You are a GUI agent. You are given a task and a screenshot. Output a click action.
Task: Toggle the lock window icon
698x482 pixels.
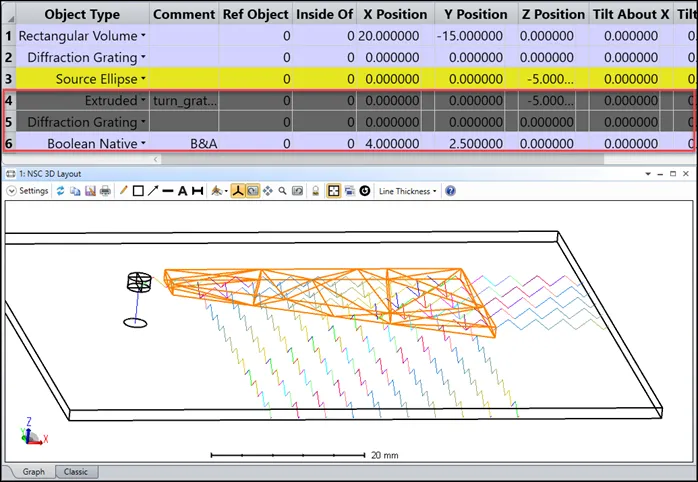315,191
